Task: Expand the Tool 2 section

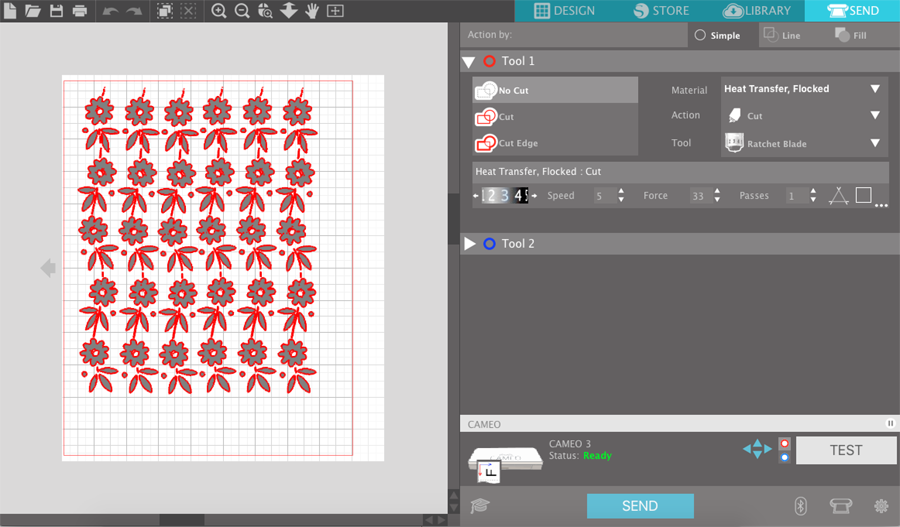Action: 470,243
